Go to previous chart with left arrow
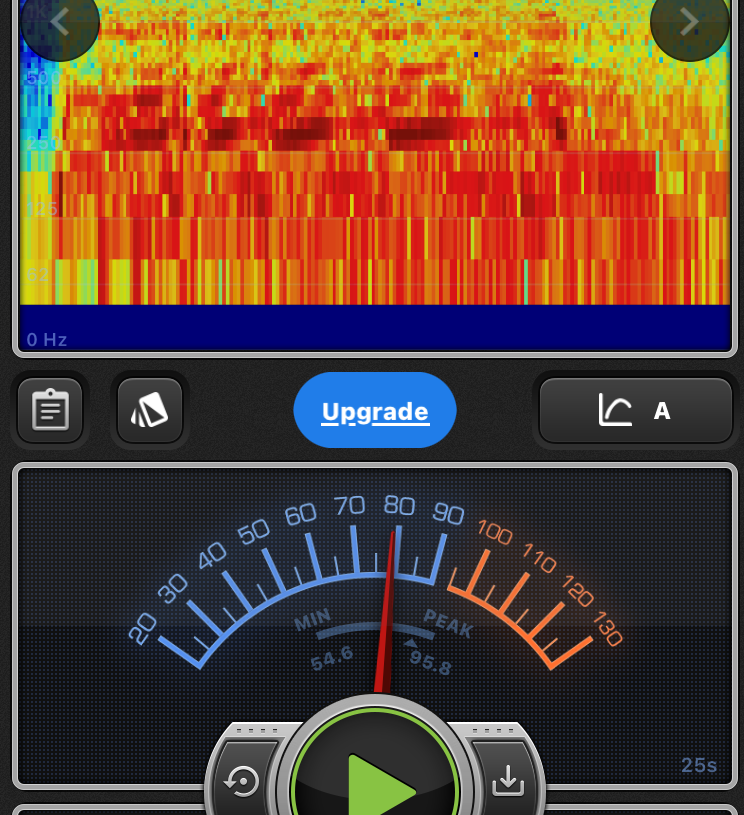This screenshot has width=744, height=815. pos(59,22)
